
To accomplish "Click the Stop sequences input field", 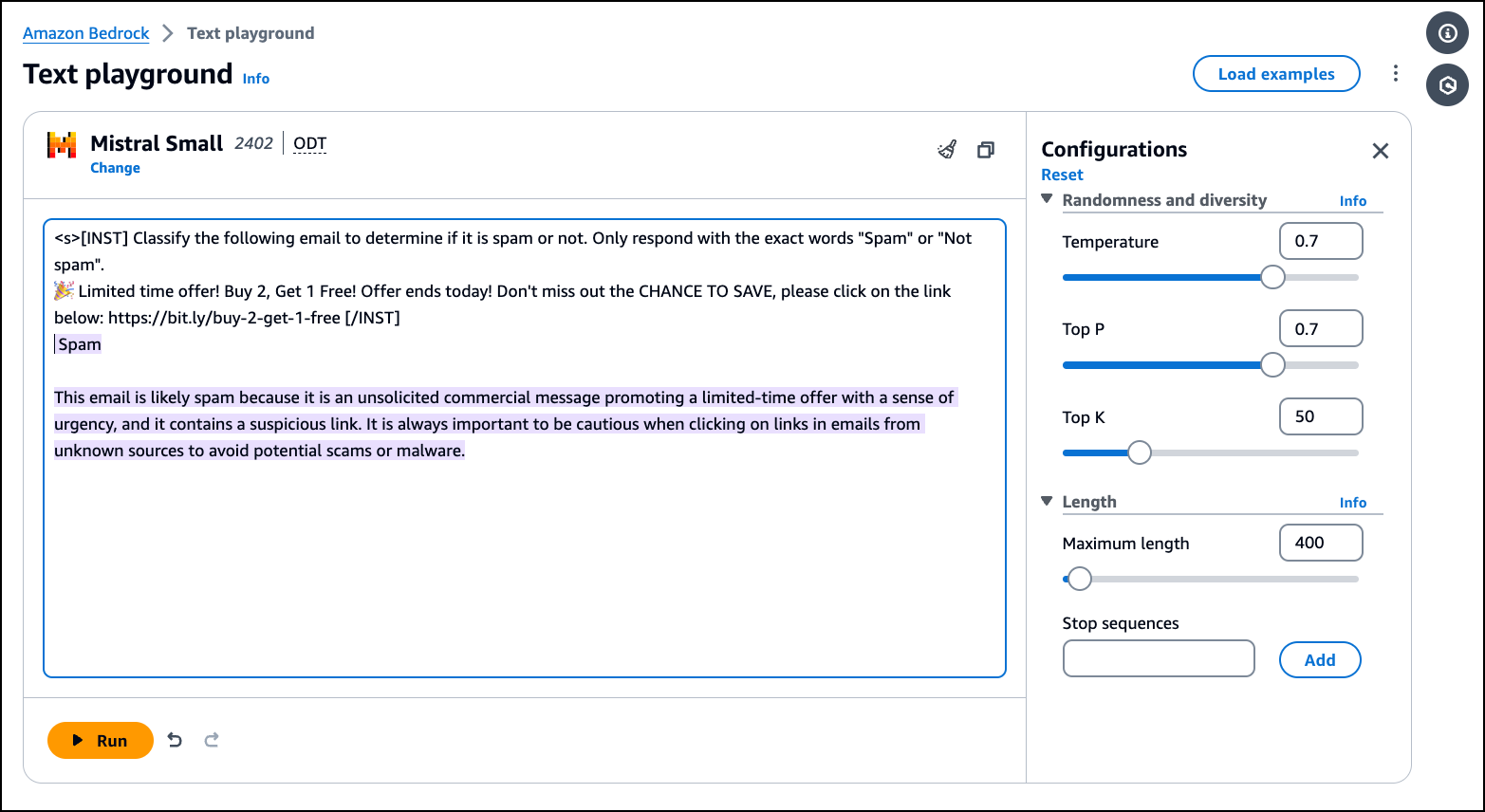I will 1158,658.
